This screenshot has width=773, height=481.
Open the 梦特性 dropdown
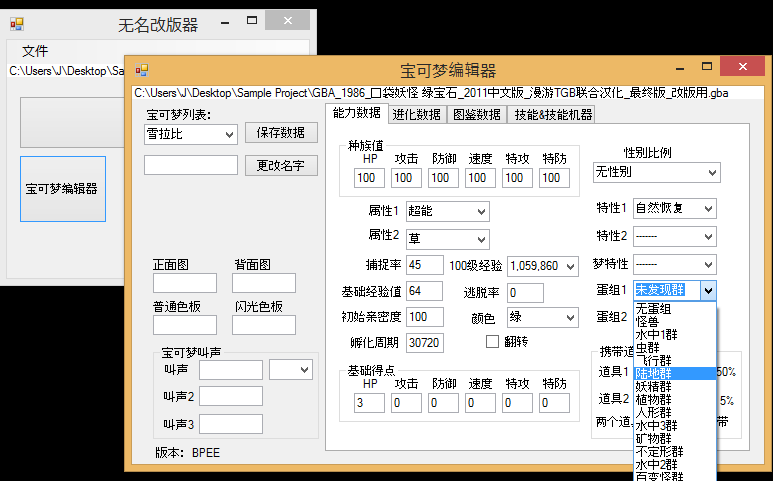tap(674, 265)
